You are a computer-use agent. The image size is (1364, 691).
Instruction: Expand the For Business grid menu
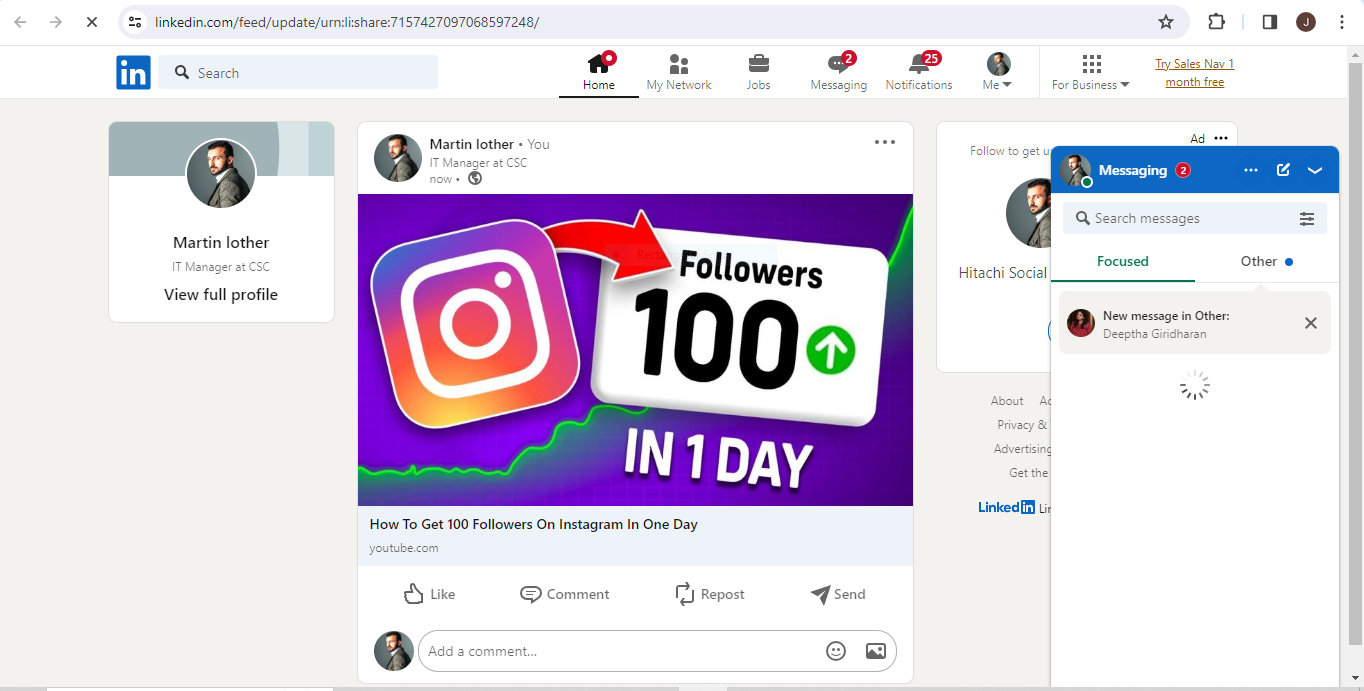pyautogui.click(x=1091, y=73)
